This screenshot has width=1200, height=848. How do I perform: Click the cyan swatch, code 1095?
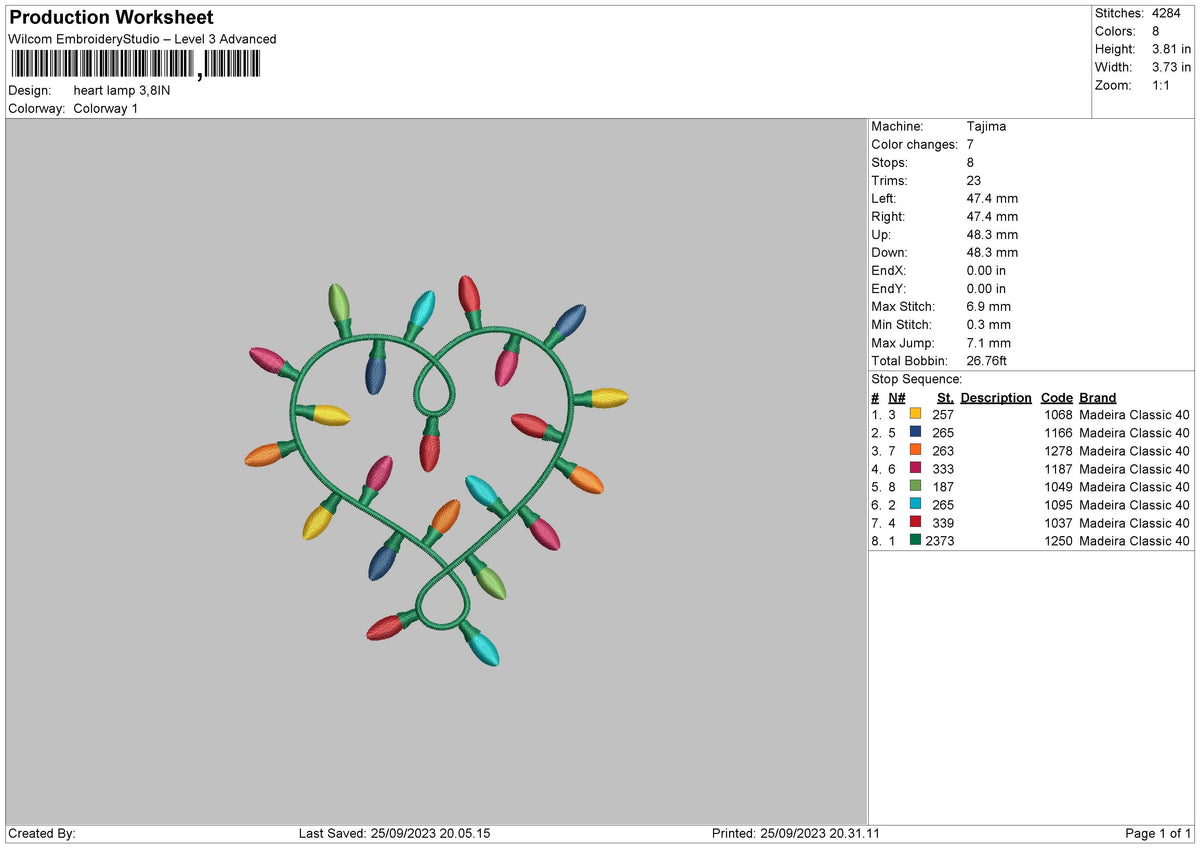click(x=915, y=505)
